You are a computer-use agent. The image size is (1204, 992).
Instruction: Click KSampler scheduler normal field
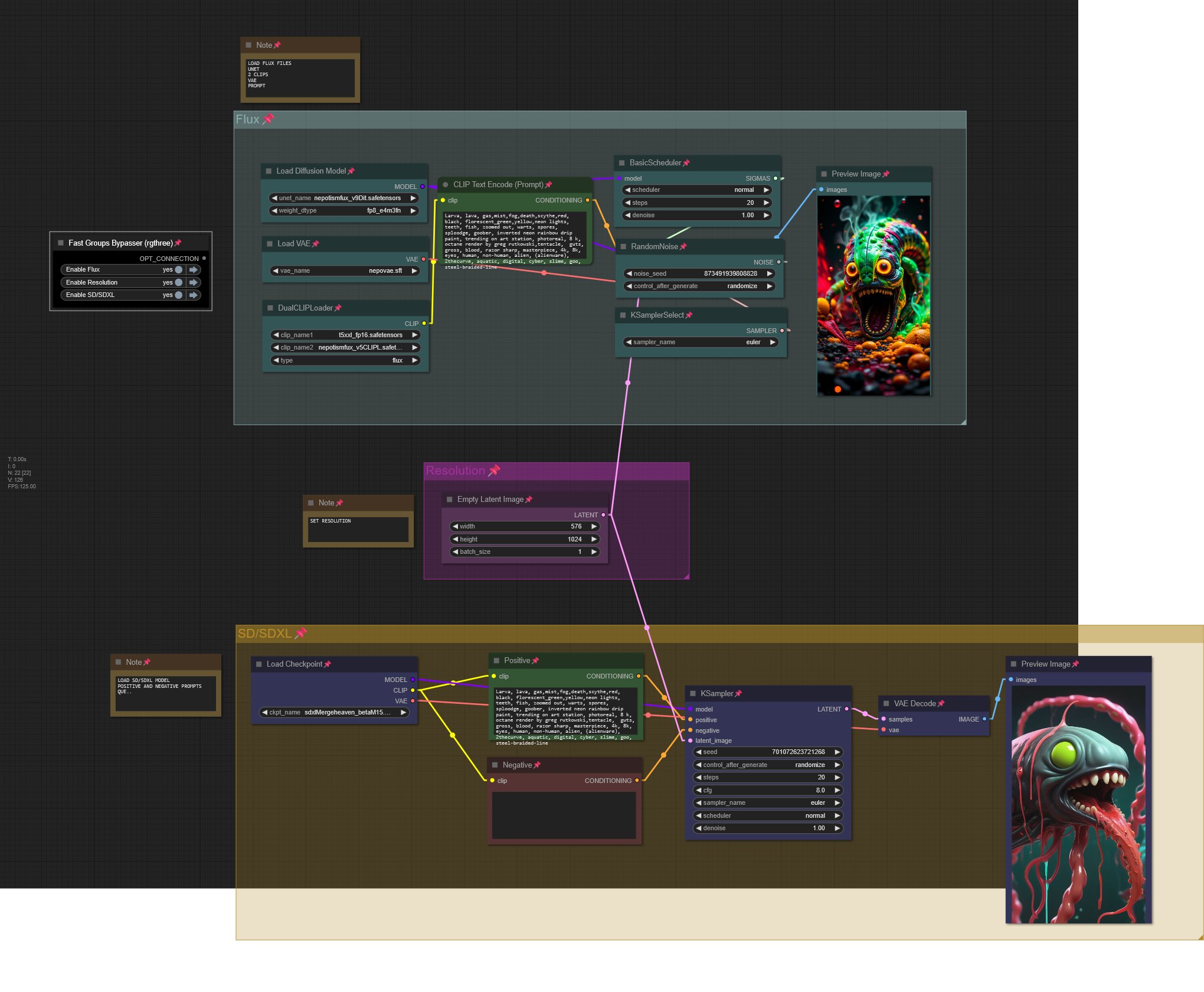pos(768,816)
